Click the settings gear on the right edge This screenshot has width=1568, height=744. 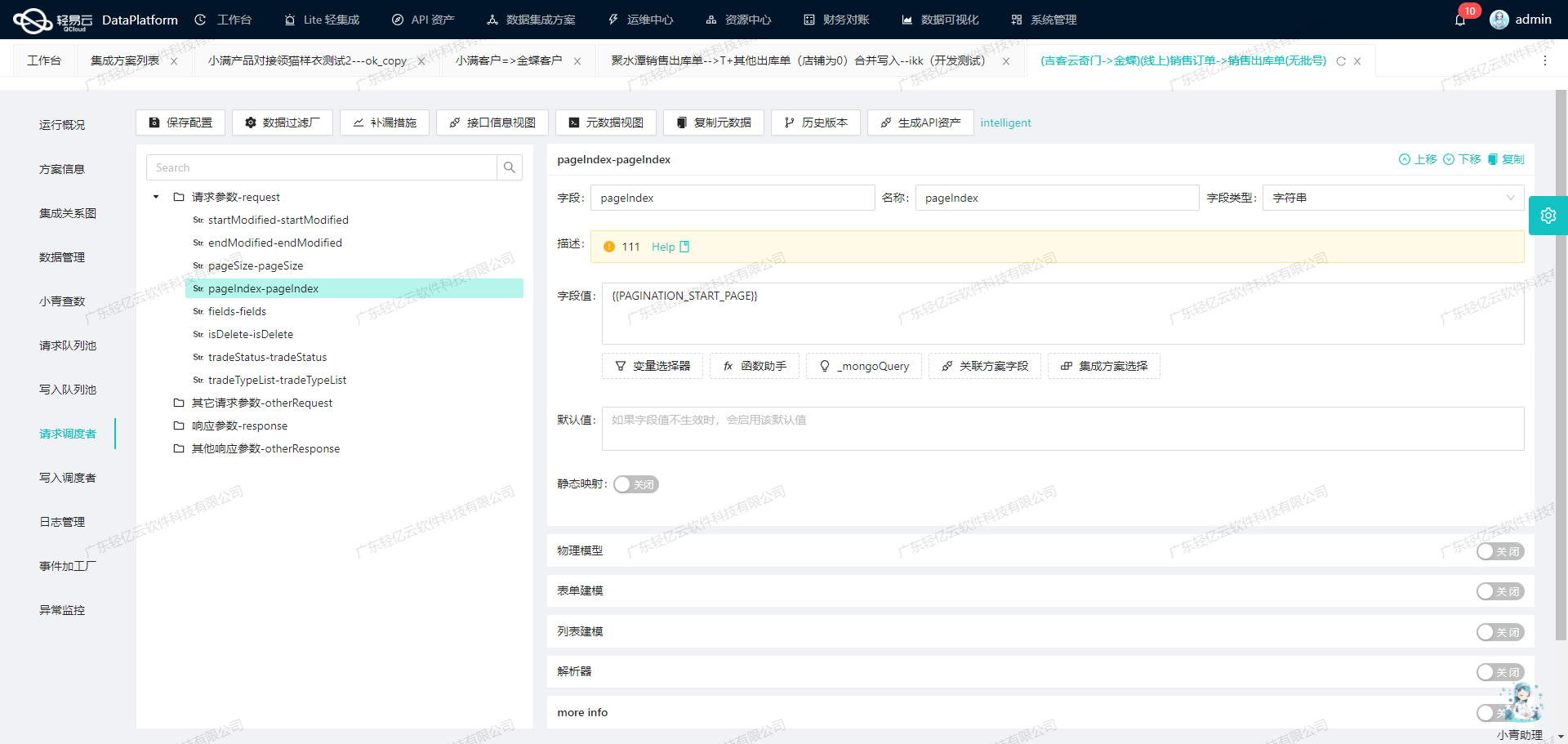pos(1548,216)
